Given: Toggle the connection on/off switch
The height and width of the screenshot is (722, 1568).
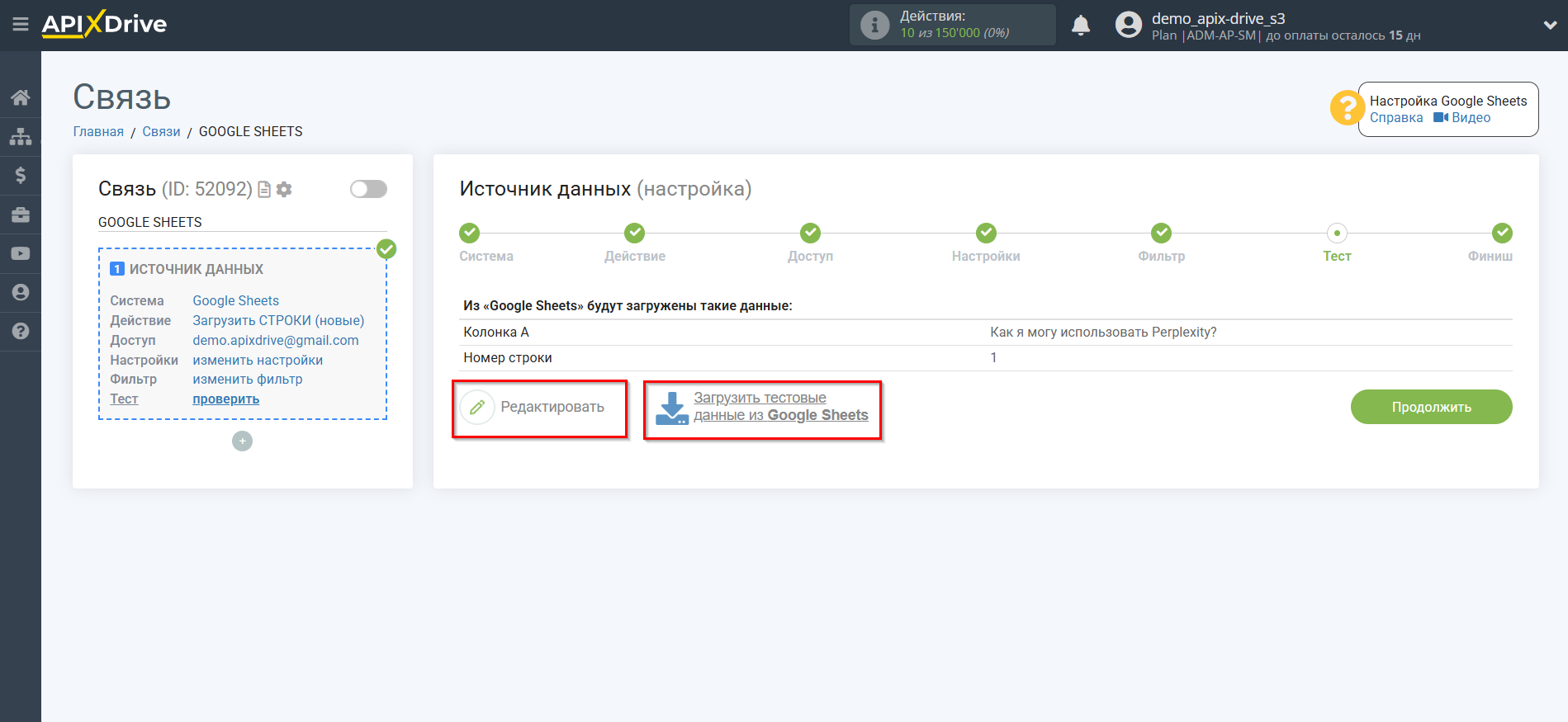Looking at the screenshot, I should [368, 189].
